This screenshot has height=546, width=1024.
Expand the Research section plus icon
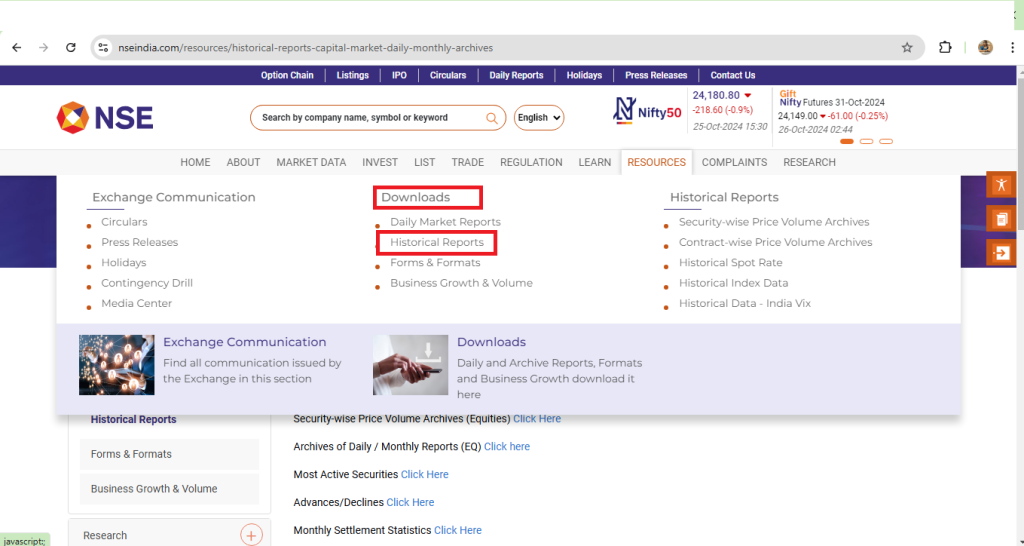click(251, 536)
